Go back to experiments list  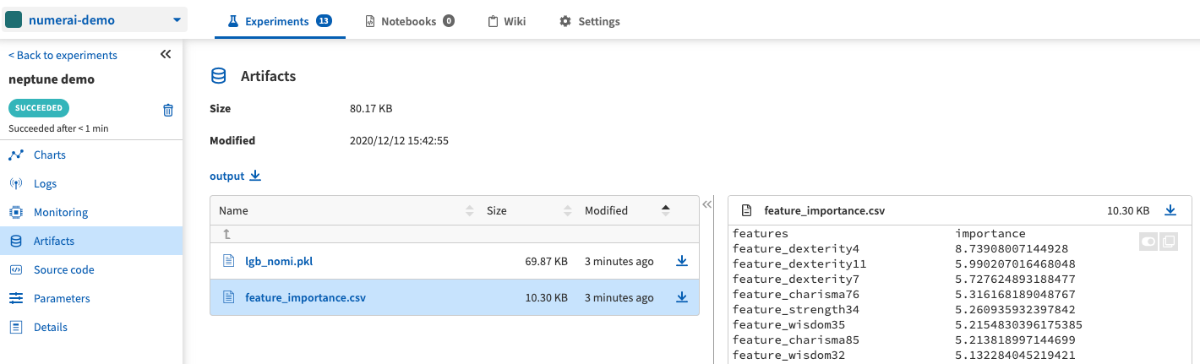coord(63,55)
